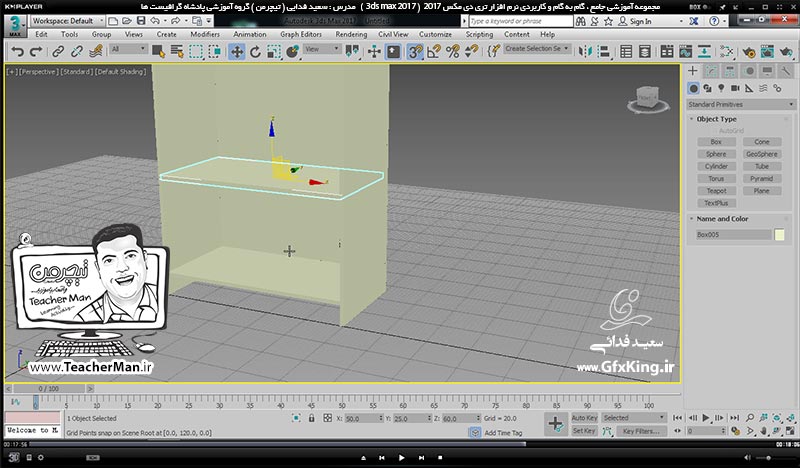Open the reference coordinate 'View' dropdown
The width and height of the screenshot is (800, 468).
321,49
